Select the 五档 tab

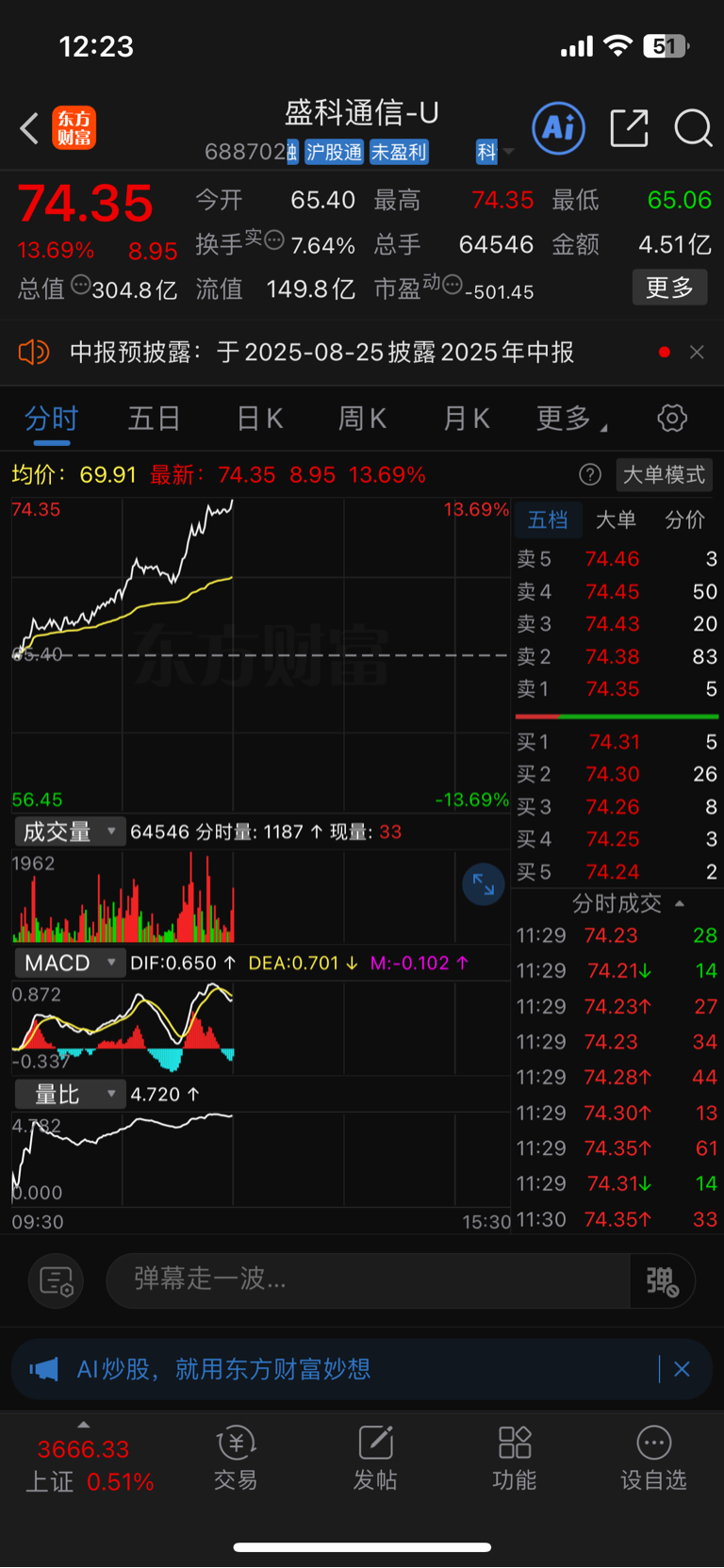548,520
